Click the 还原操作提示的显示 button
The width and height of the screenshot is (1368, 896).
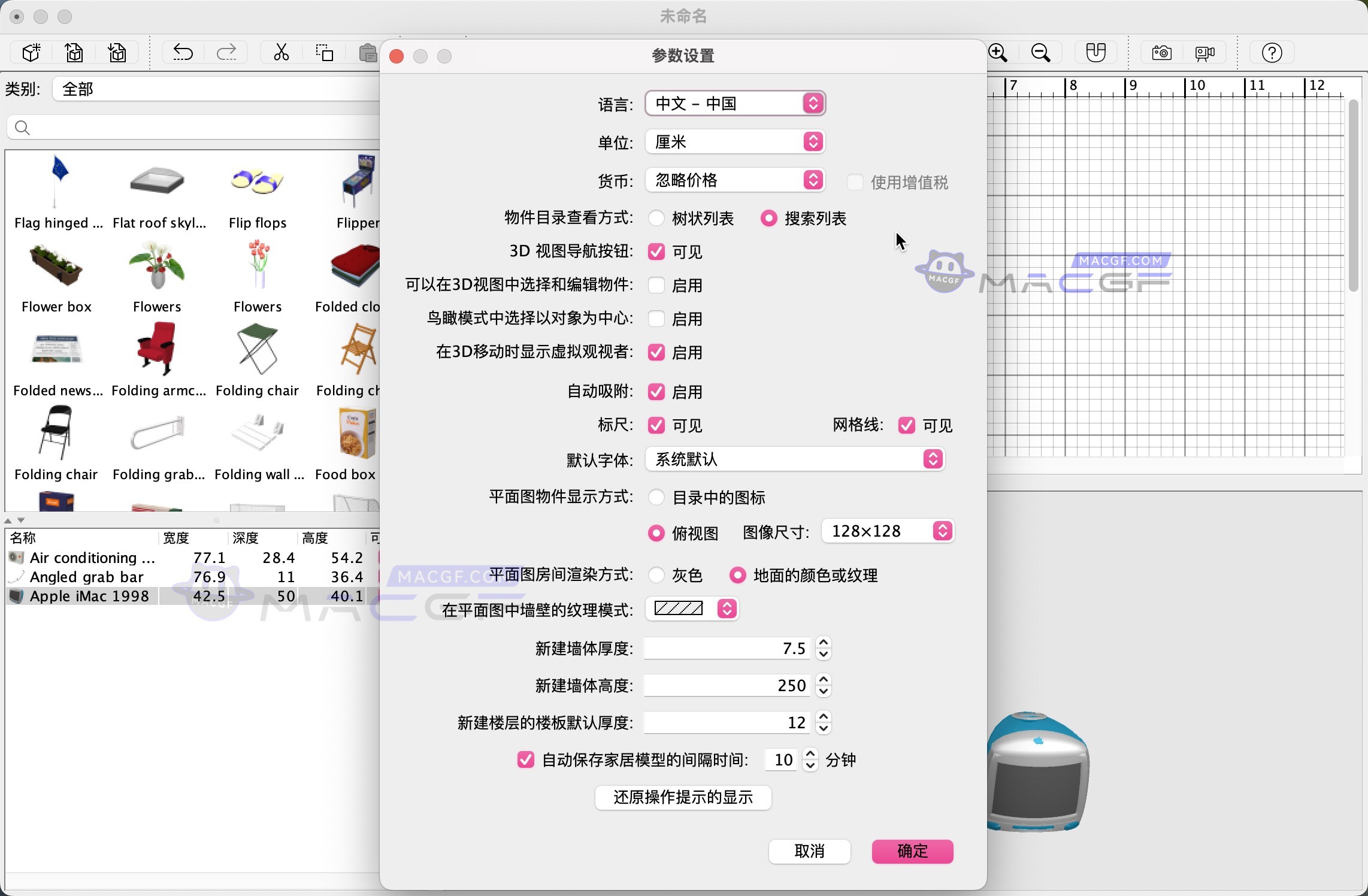click(x=682, y=798)
